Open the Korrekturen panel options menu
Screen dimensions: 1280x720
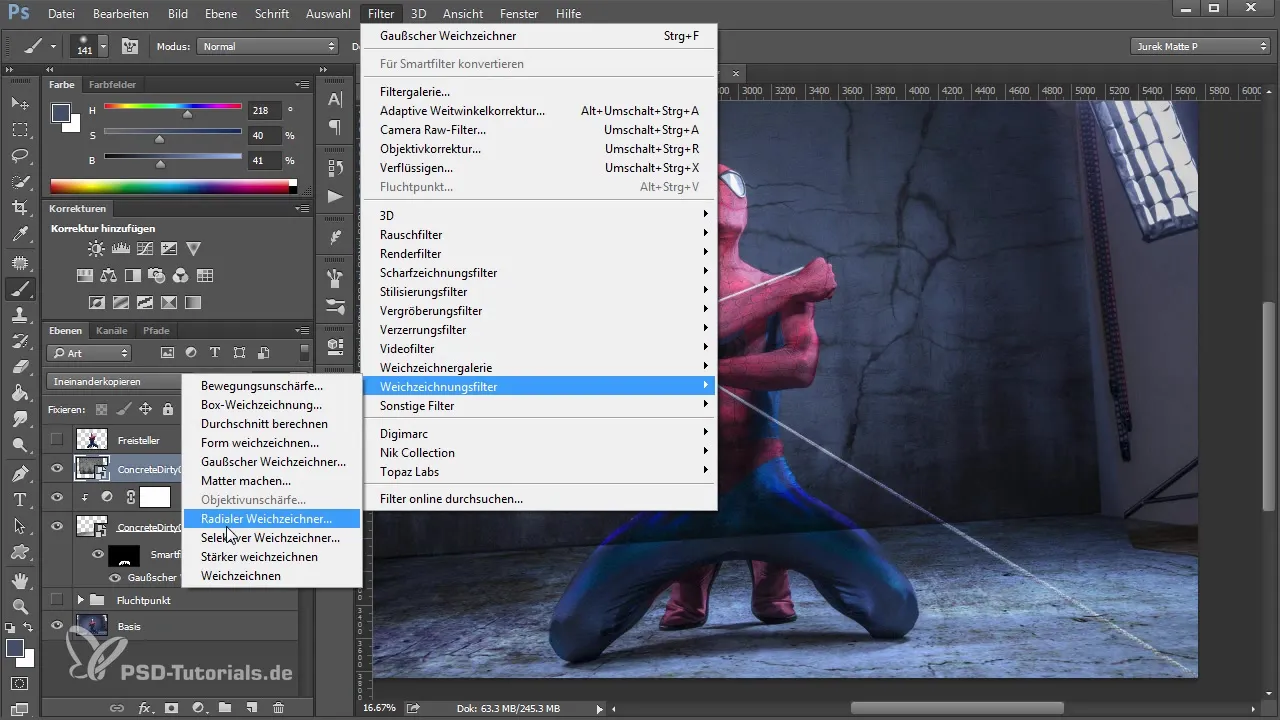(x=302, y=209)
